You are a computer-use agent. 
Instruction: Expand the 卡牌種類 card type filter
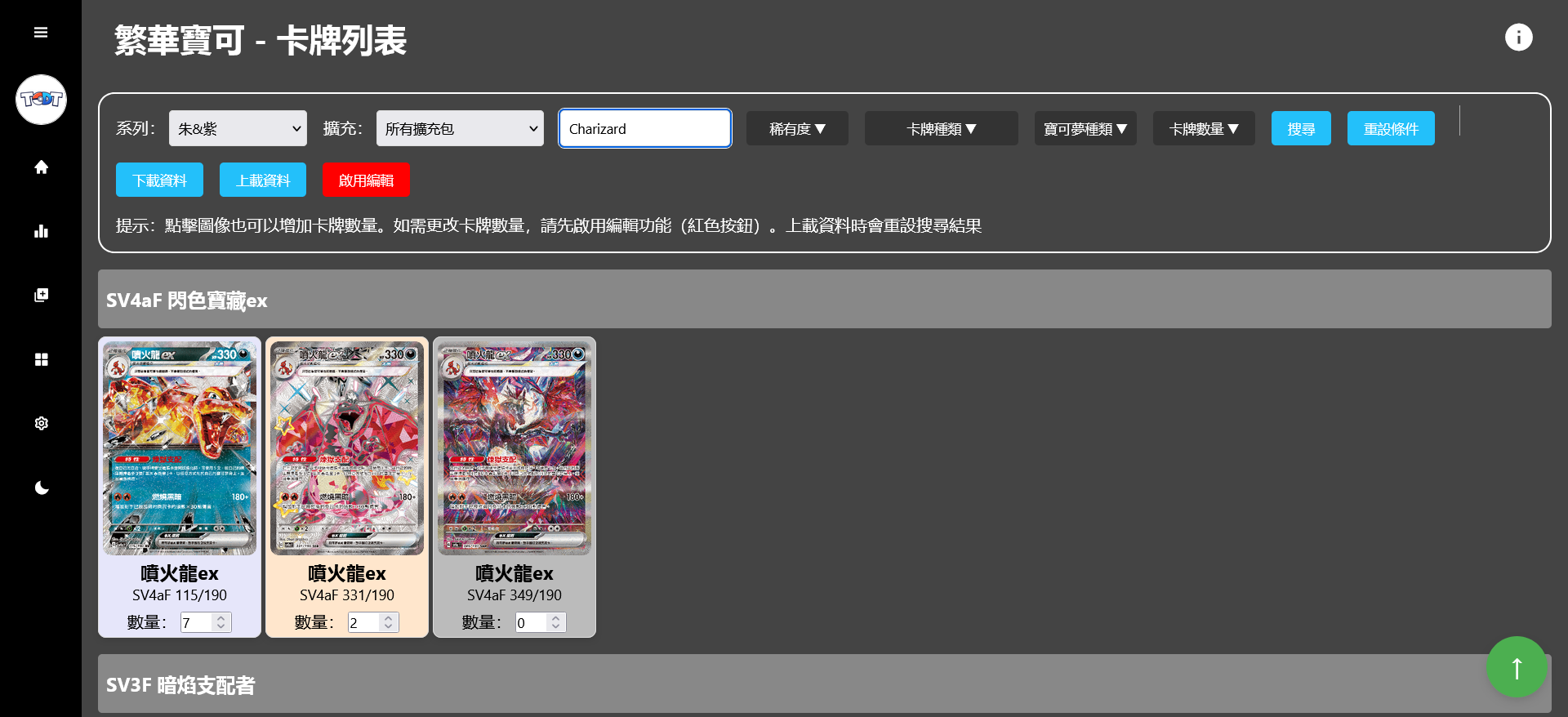tap(941, 129)
